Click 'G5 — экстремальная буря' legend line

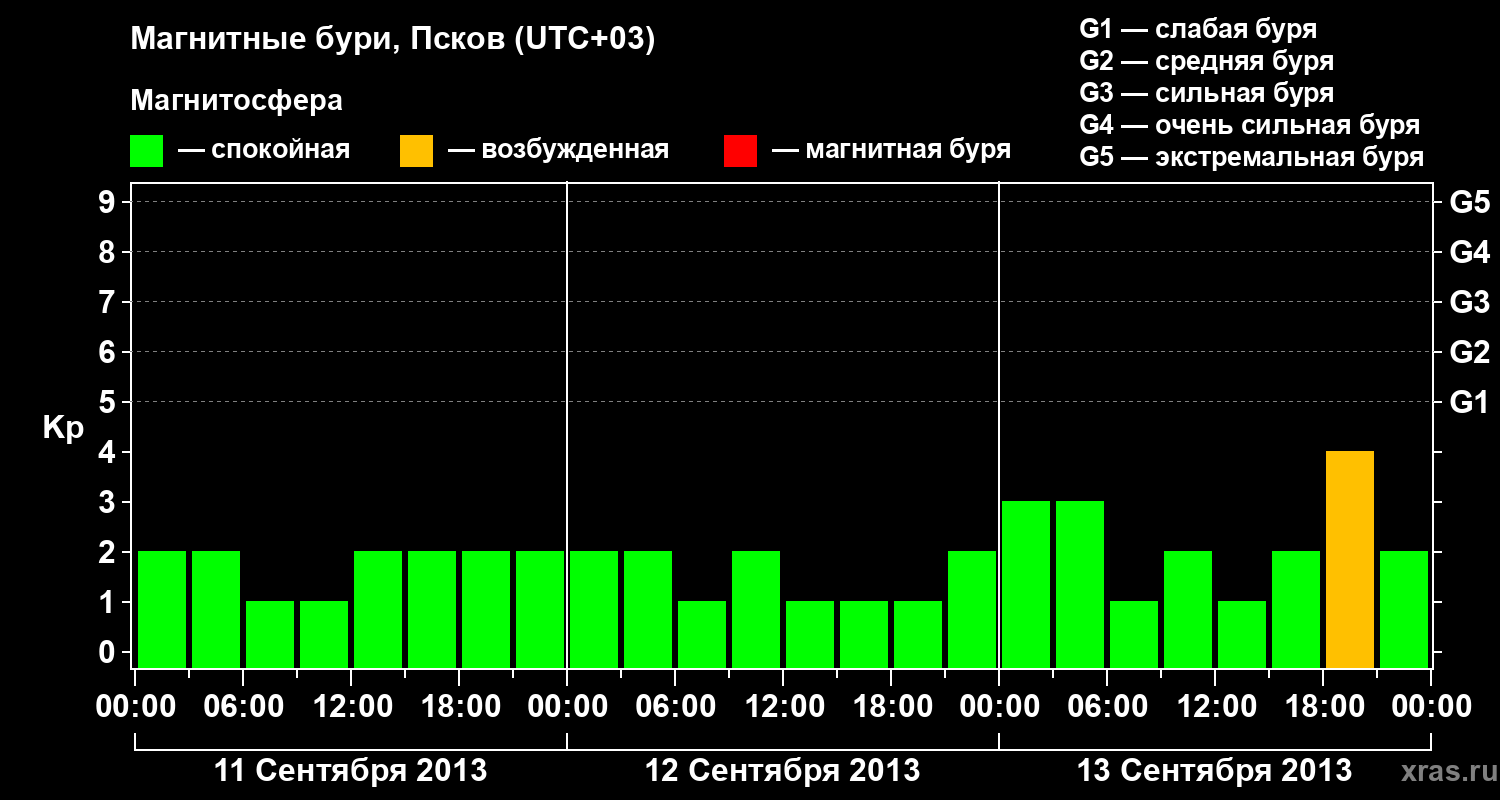[x=1252, y=157]
